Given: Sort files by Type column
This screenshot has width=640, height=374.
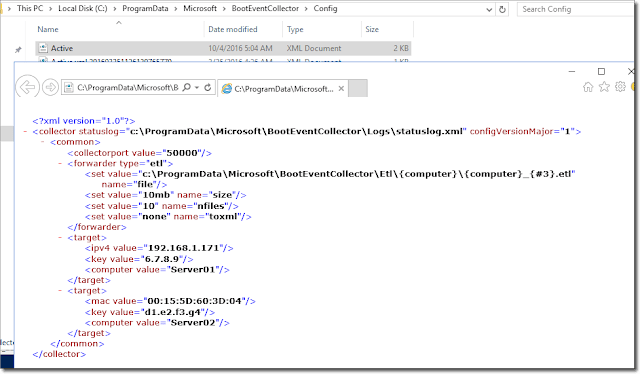Looking at the screenshot, I should click(x=295, y=29).
